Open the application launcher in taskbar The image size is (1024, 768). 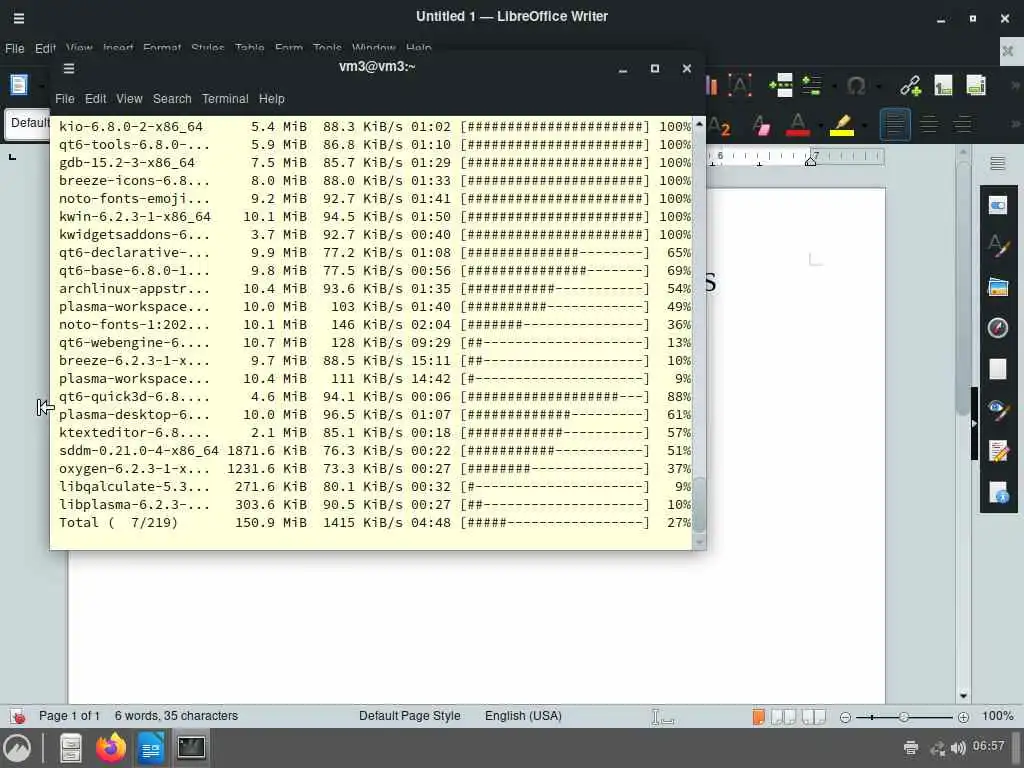[17, 748]
